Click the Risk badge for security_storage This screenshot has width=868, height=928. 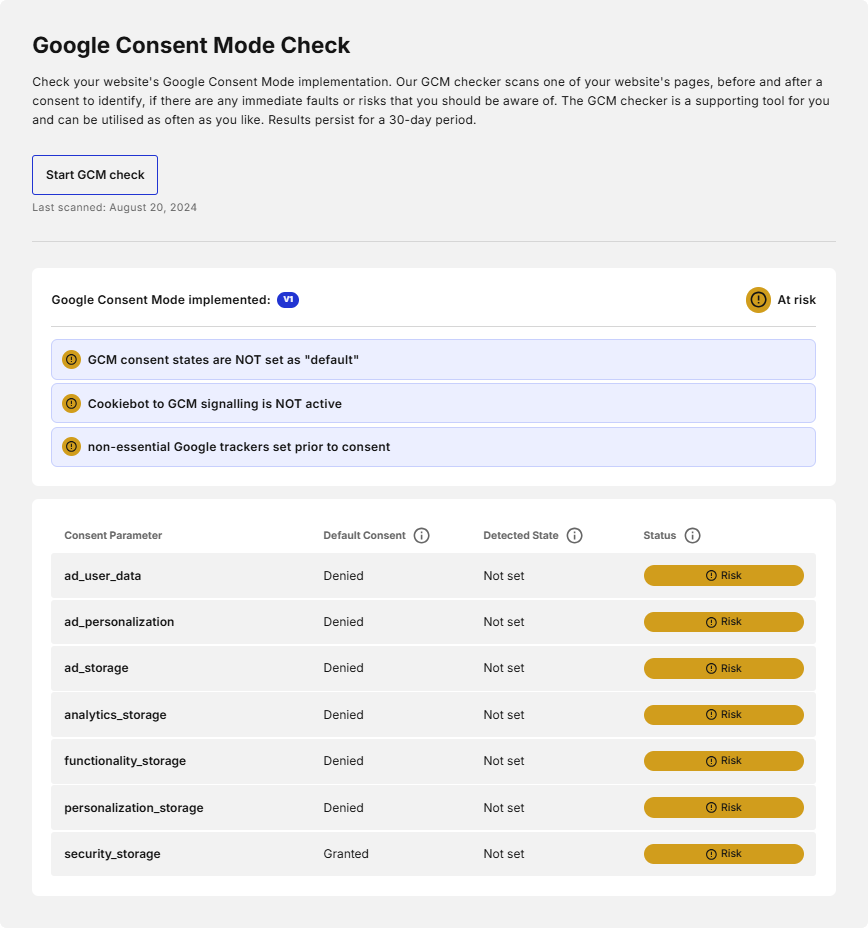click(x=724, y=854)
